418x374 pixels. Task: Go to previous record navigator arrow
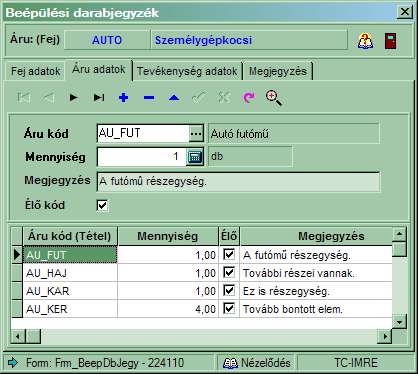[49, 98]
